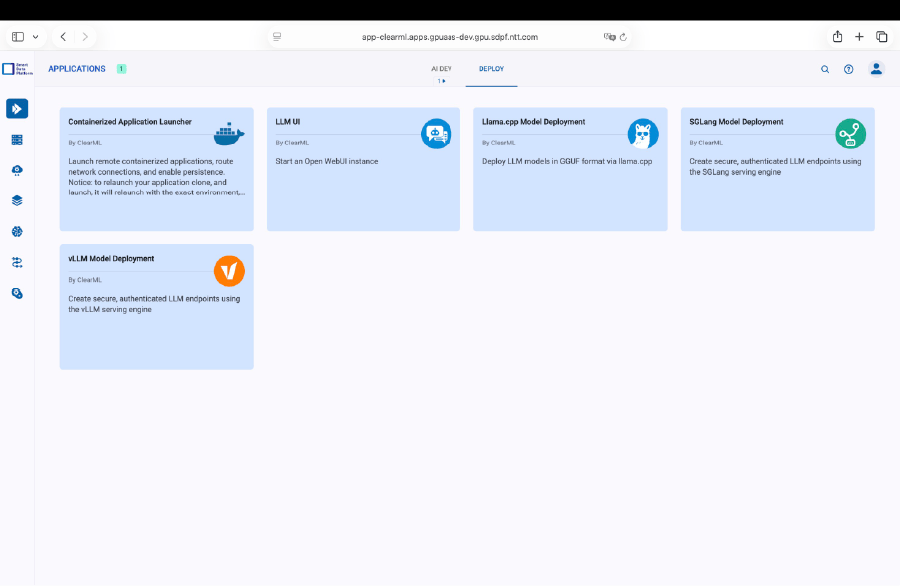900x586 pixels.
Task: Click the Smart Data Platform logo
Action: coord(17,69)
